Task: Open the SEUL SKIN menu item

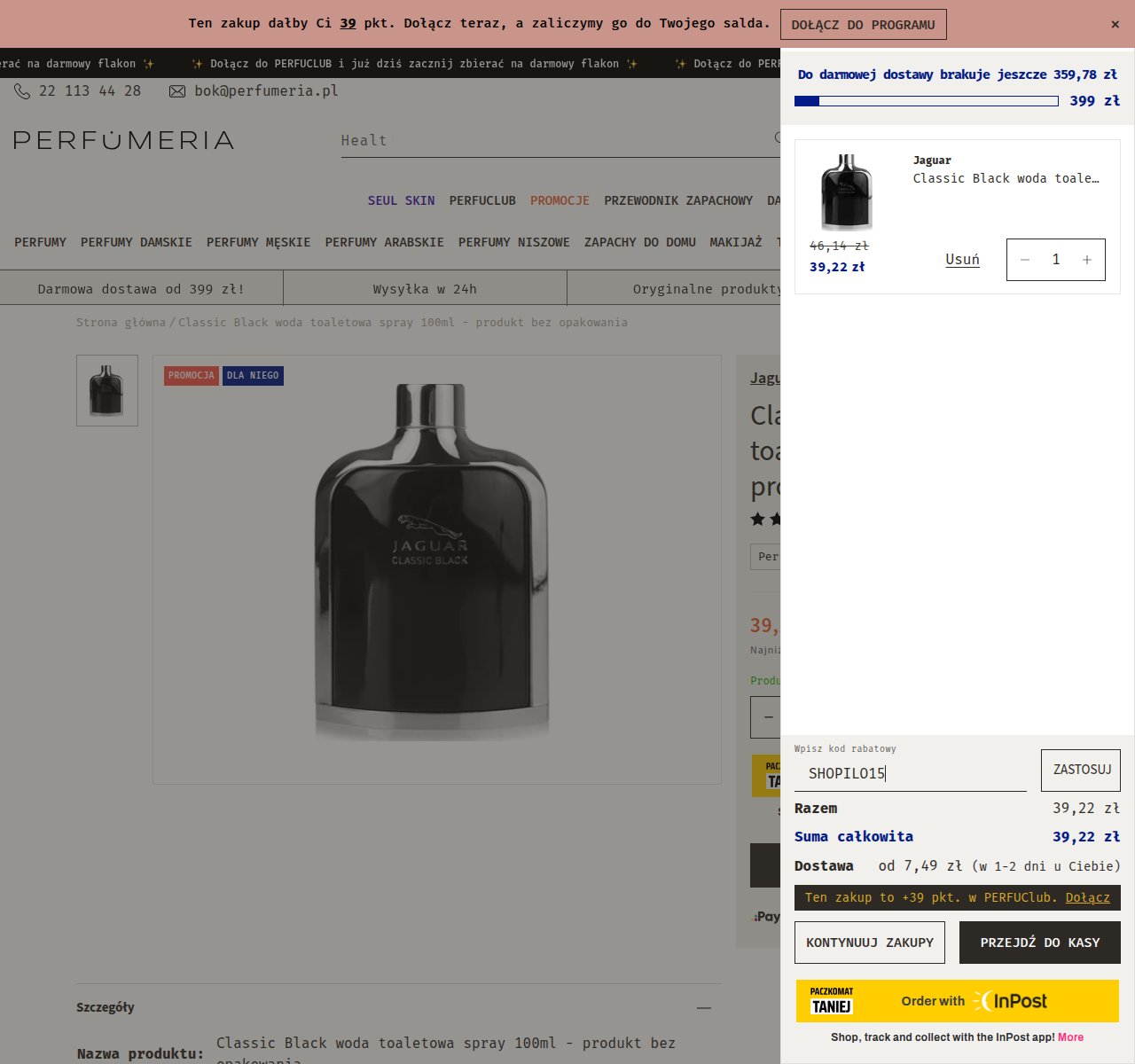Action: click(402, 200)
